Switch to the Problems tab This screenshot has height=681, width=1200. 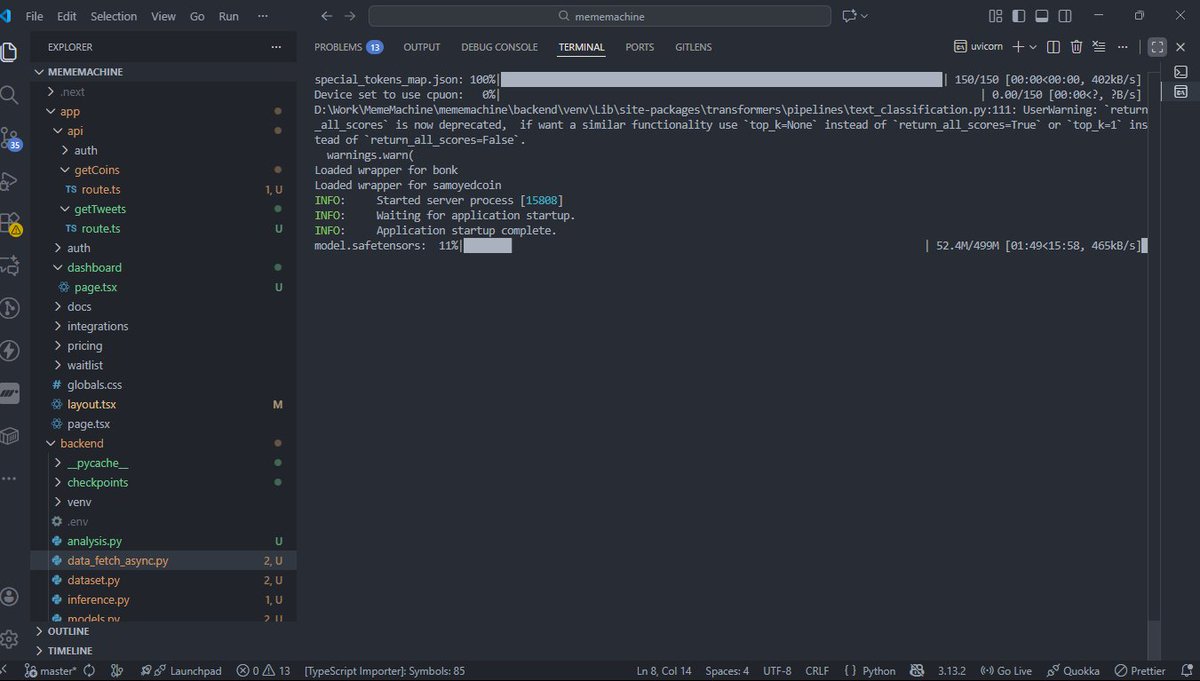point(348,47)
